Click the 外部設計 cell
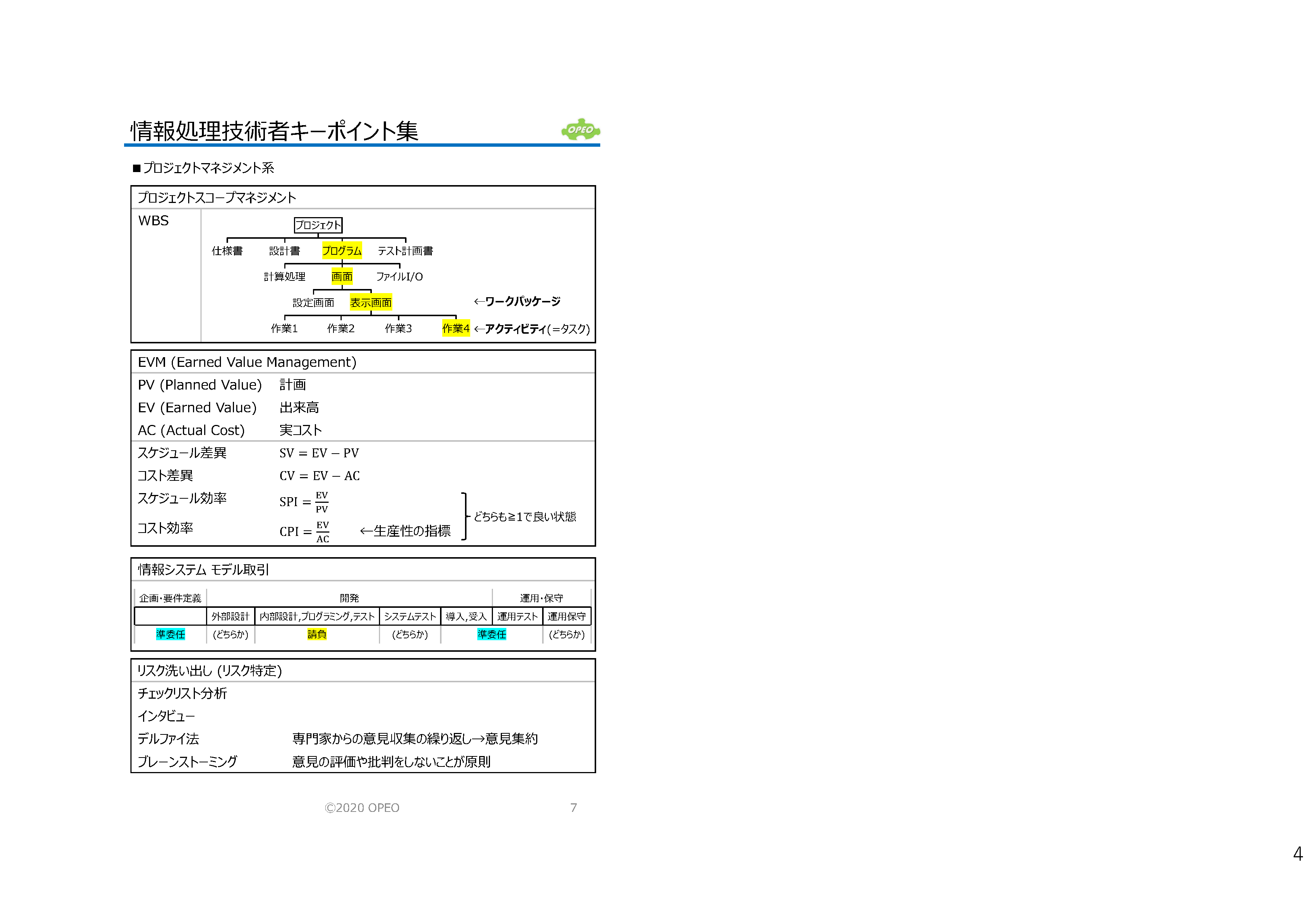 click(x=230, y=616)
